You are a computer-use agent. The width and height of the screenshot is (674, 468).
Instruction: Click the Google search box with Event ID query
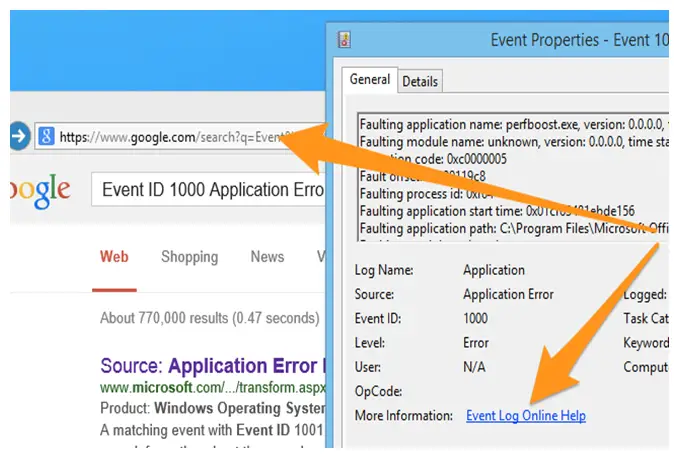(x=208, y=190)
